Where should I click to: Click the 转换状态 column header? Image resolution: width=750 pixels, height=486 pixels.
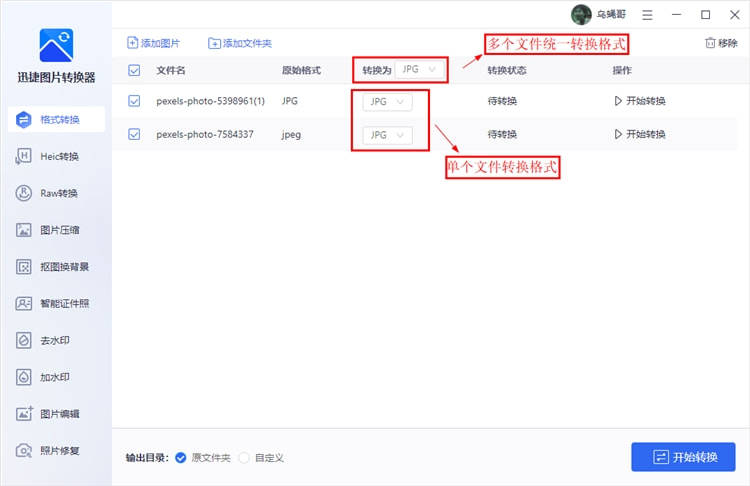click(x=507, y=70)
